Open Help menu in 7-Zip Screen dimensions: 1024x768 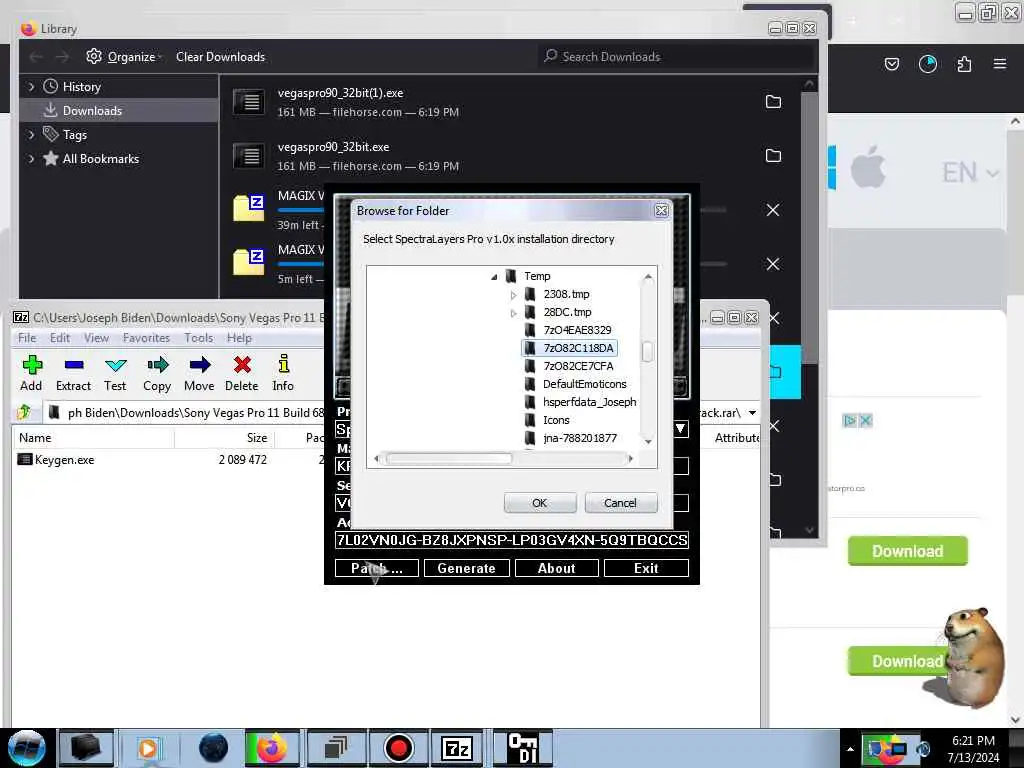tap(239, 338)
